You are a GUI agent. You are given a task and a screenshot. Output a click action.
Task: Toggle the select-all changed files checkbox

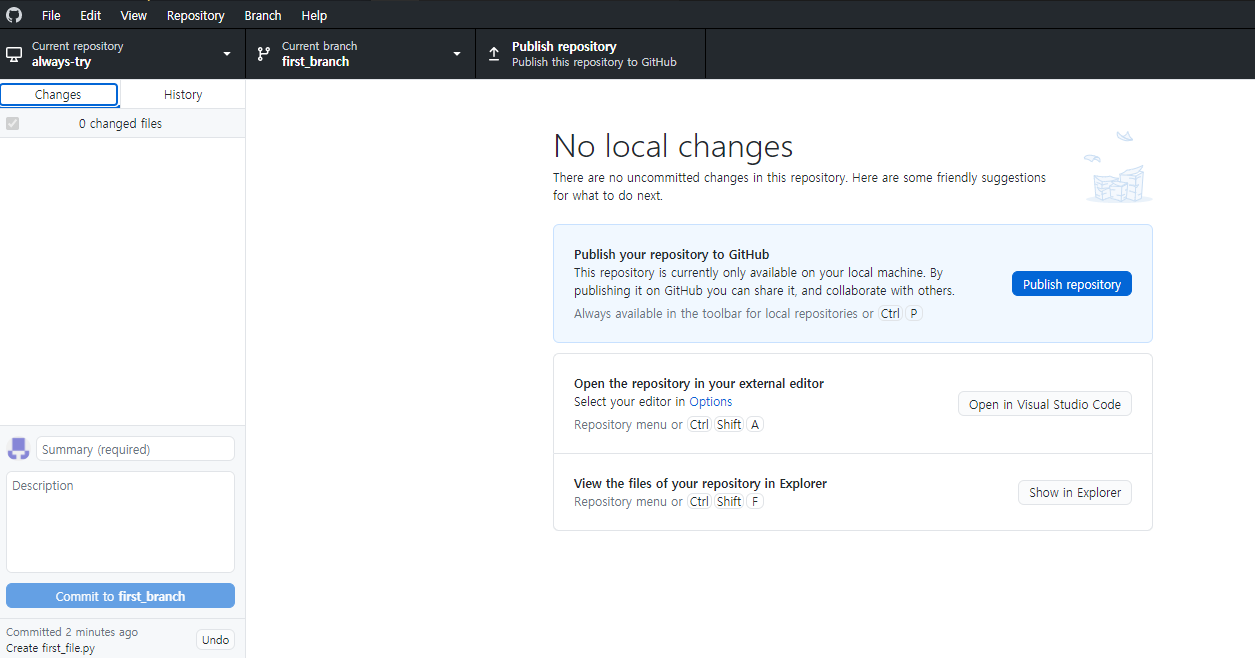tap(13, 124)
